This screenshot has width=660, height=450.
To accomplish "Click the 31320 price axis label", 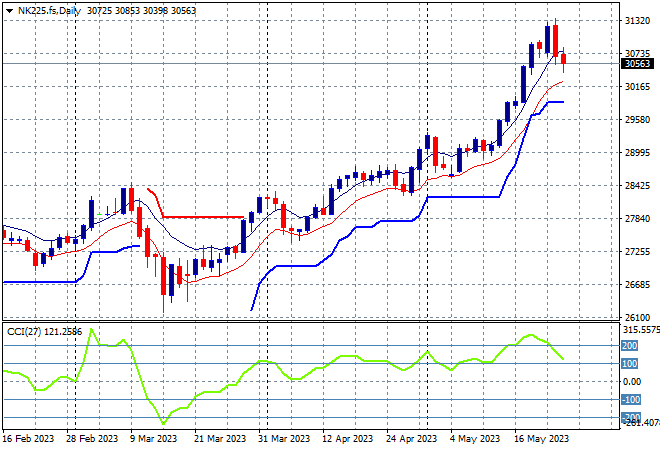I will click(637, 21).
